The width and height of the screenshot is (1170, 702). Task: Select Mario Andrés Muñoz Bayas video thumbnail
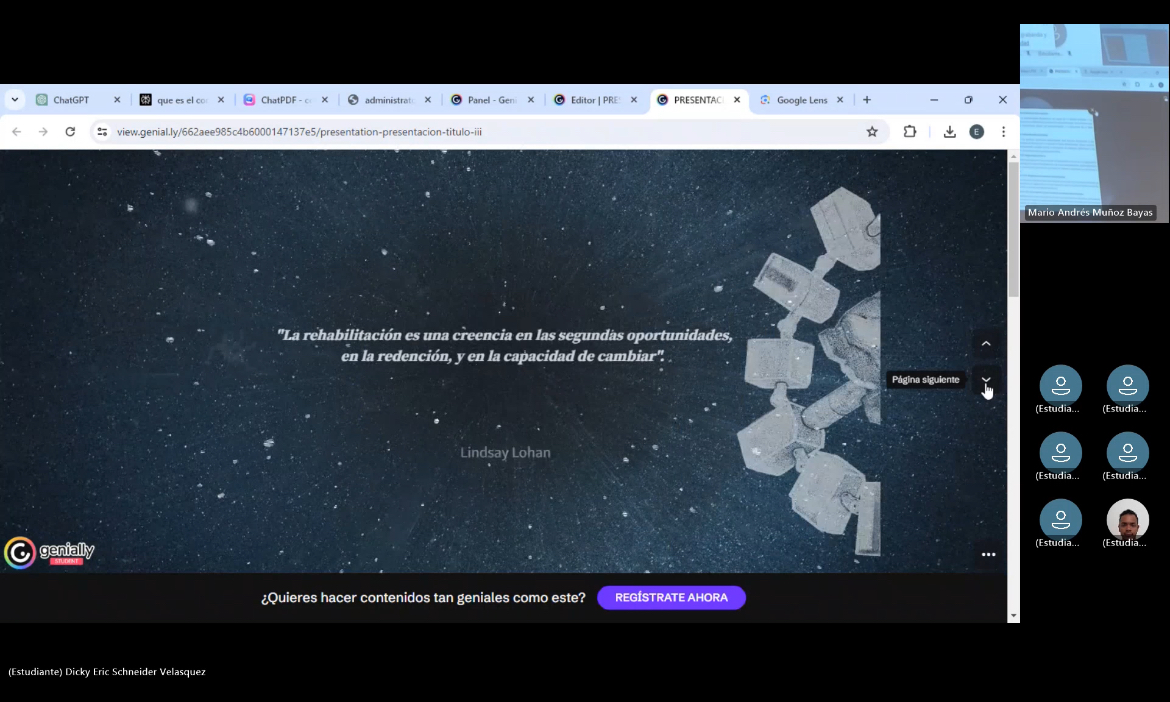[1094, 122]
